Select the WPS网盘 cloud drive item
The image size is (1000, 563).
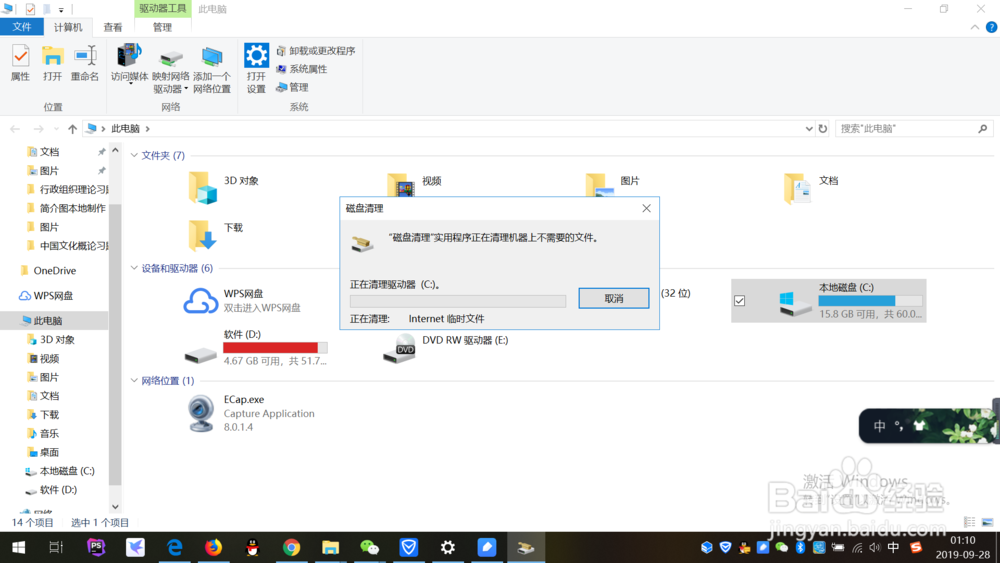point(242,300)
